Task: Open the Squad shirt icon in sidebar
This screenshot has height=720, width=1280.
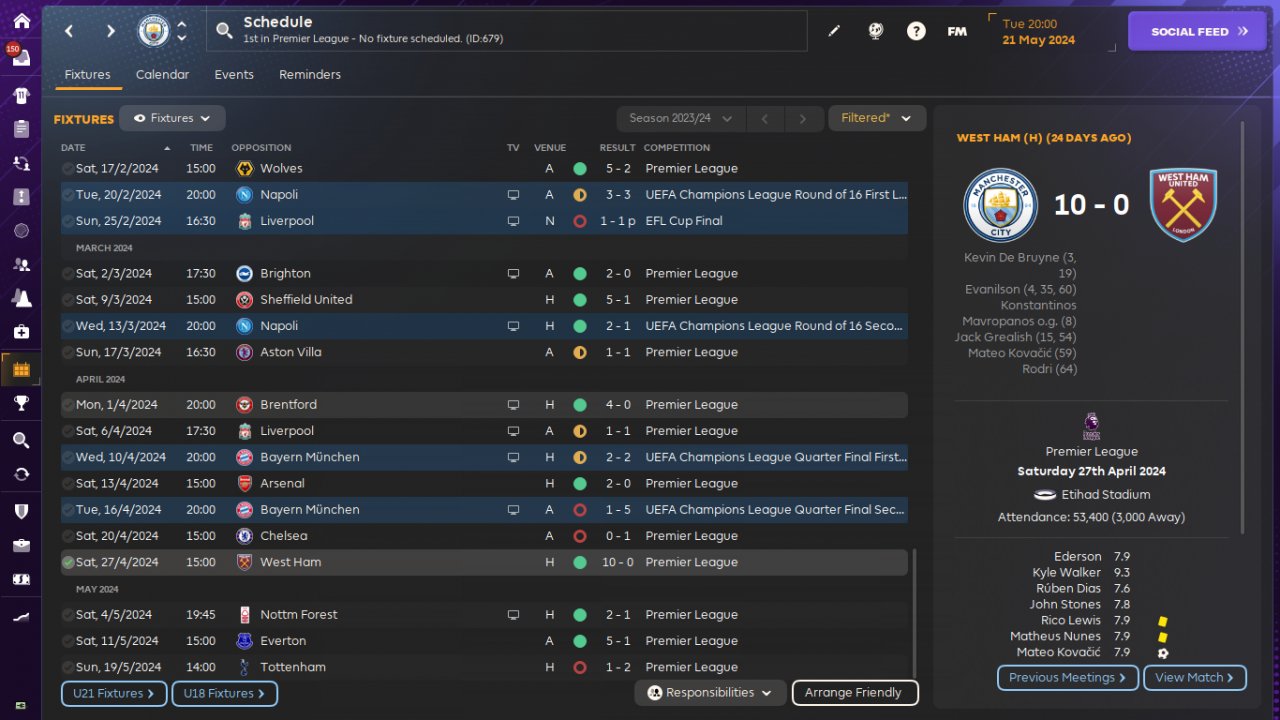Action: (21, 95)
